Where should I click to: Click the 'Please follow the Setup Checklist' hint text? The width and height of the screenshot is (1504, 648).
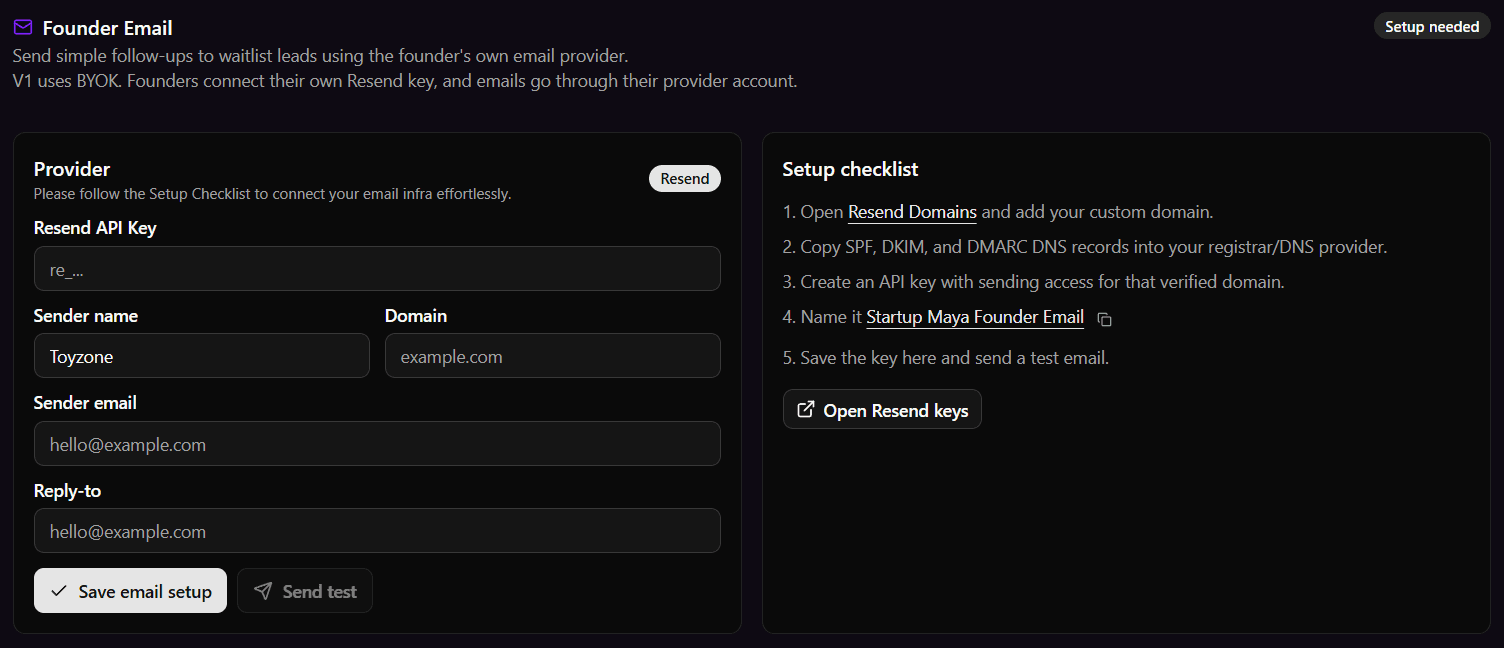pyautogui.click(x=273, y=194)
